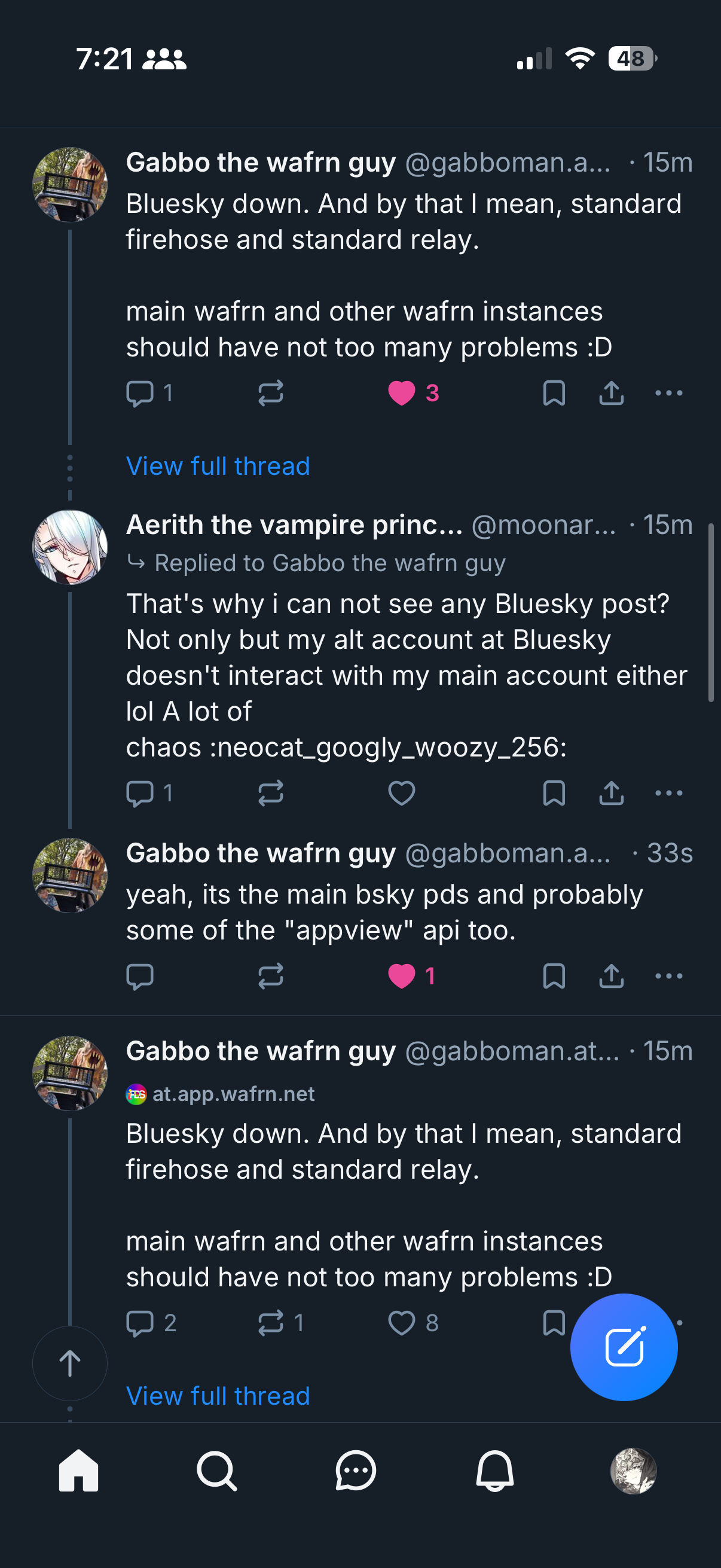721x1568 pixels.
Task: Like Aerith's reply about Bluesky chaos
Action: point(402,793)
